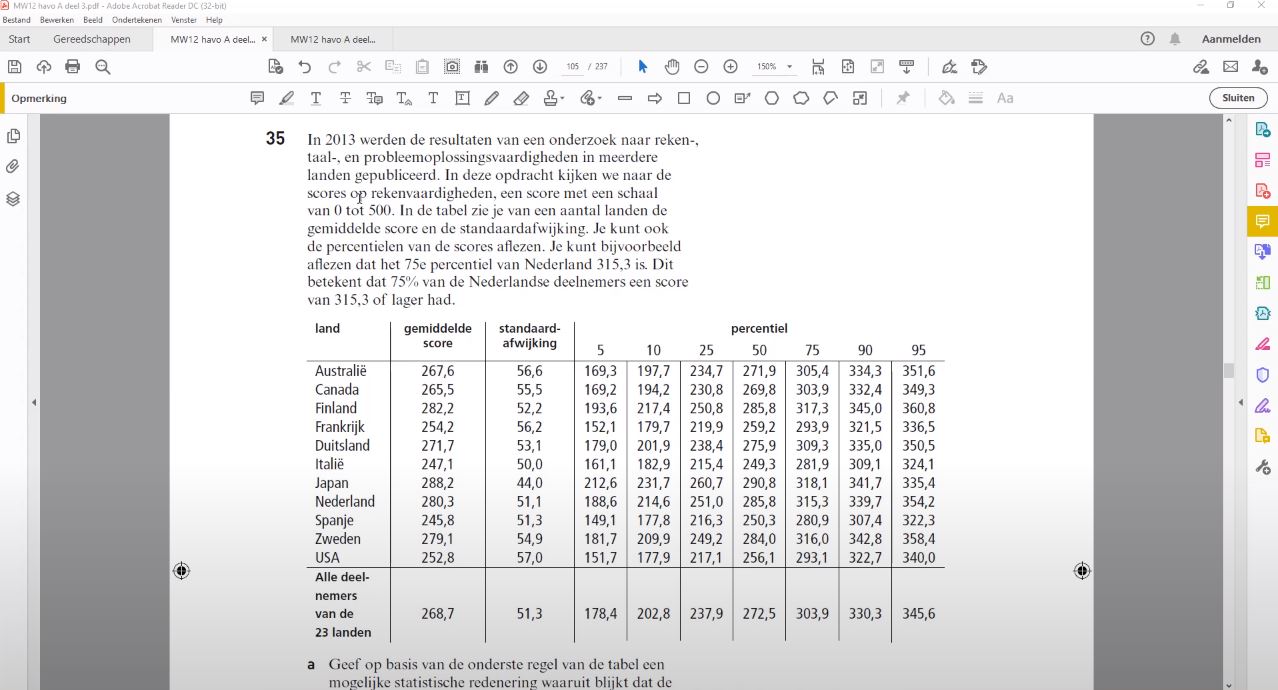1278x690 pixels.
Task: Upload the document to the cloud
Action: click(x=44, y=67)
